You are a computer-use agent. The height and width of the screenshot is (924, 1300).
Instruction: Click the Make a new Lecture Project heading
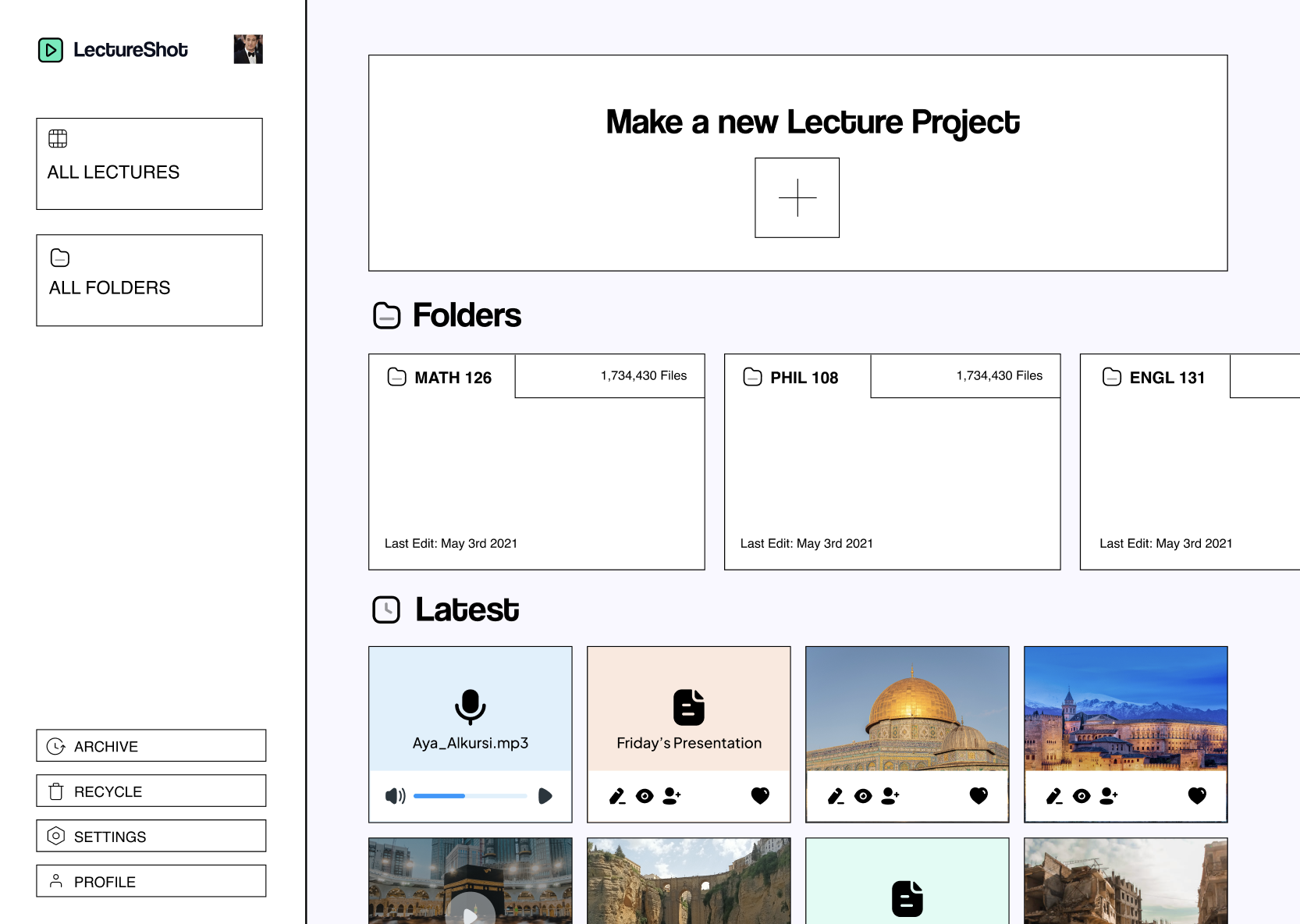point(813,123)
